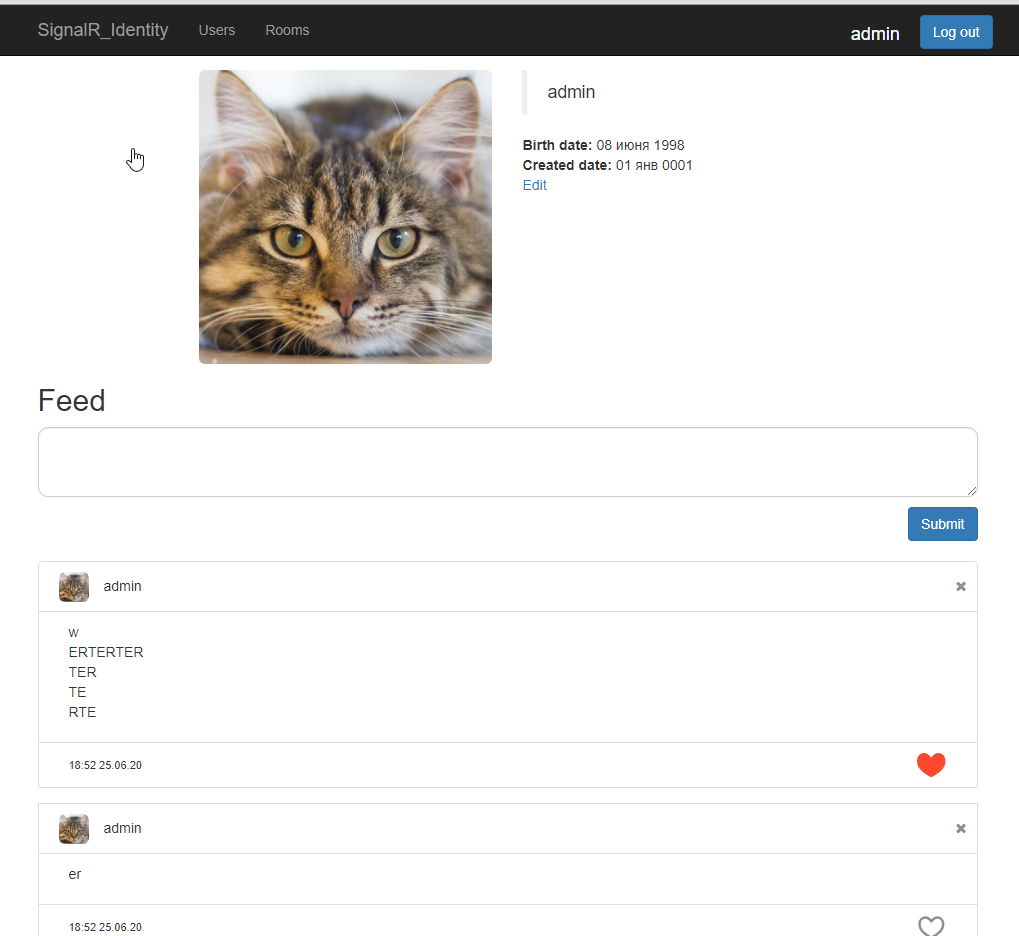Click the admin username in the navbar
The image size is (1019, 936).
[x=874, y=33]
